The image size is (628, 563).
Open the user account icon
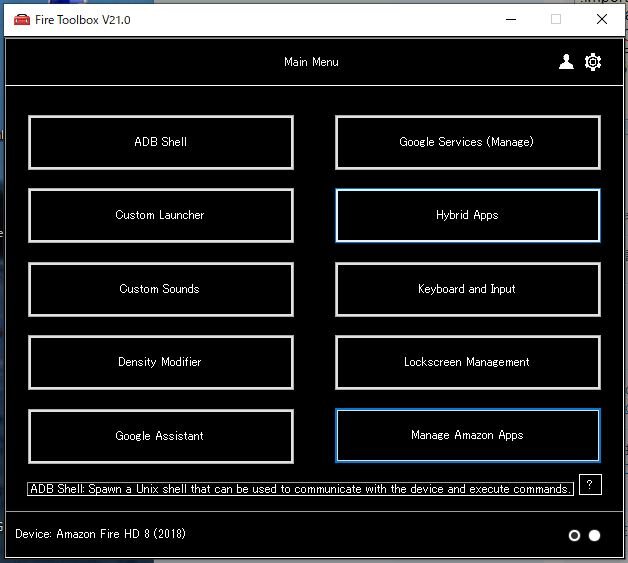pos(566,62)
